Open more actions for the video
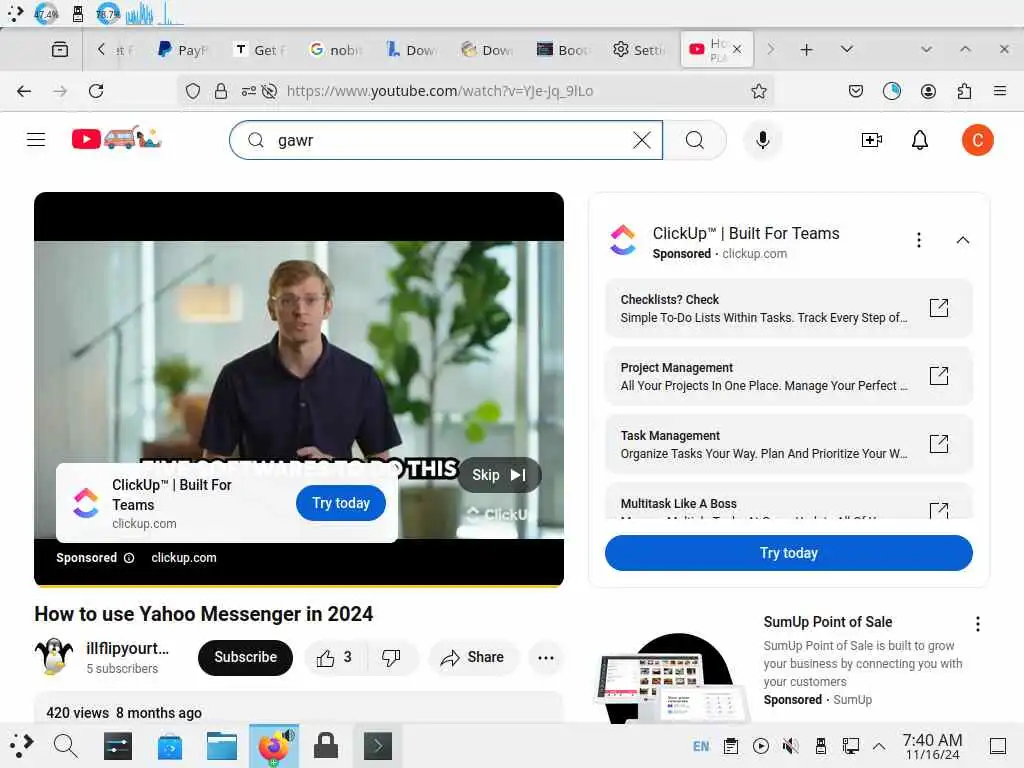The image size is (1024, 768). pyautogui.click(x=545, y=658)
